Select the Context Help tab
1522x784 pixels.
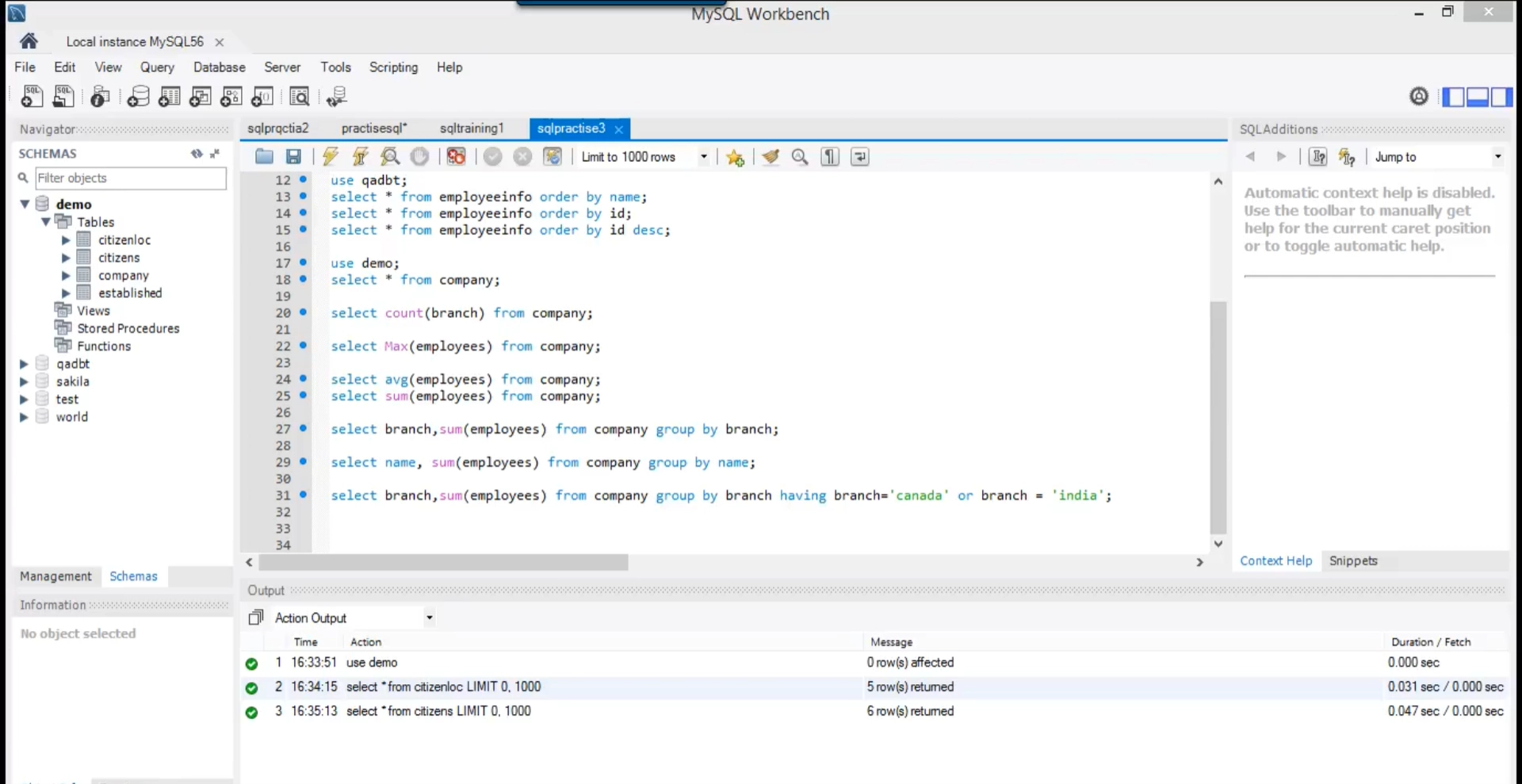pos(1275,561)
